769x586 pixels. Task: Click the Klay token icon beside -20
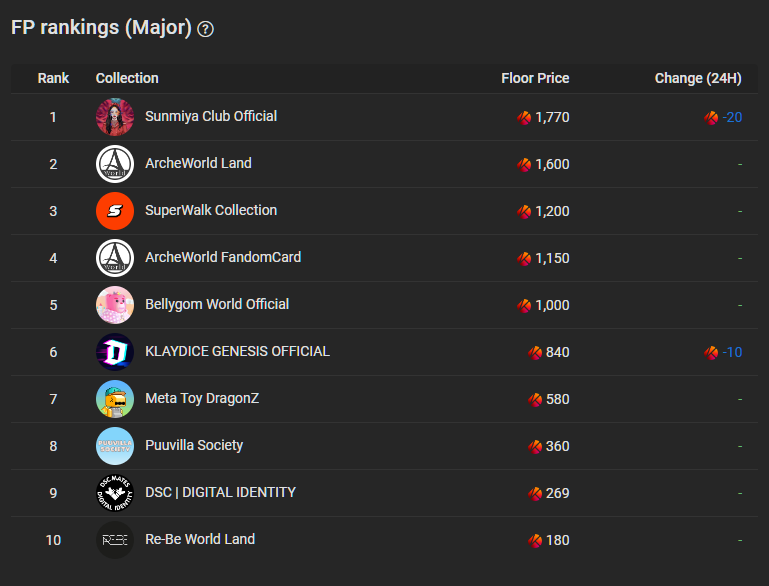[711, 118]
